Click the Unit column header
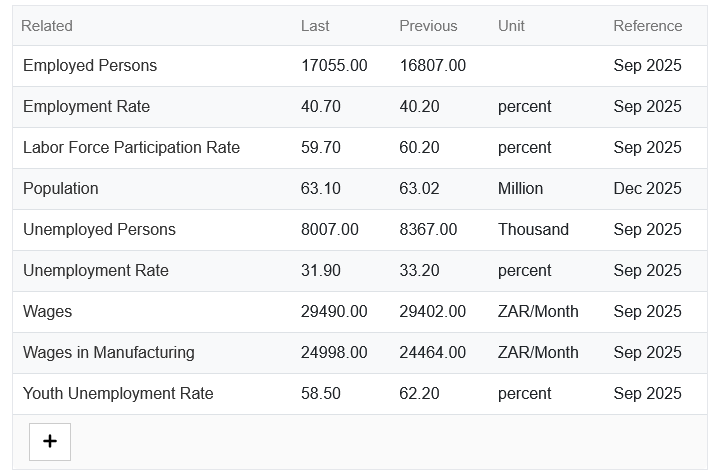 [x=511, y=26]
